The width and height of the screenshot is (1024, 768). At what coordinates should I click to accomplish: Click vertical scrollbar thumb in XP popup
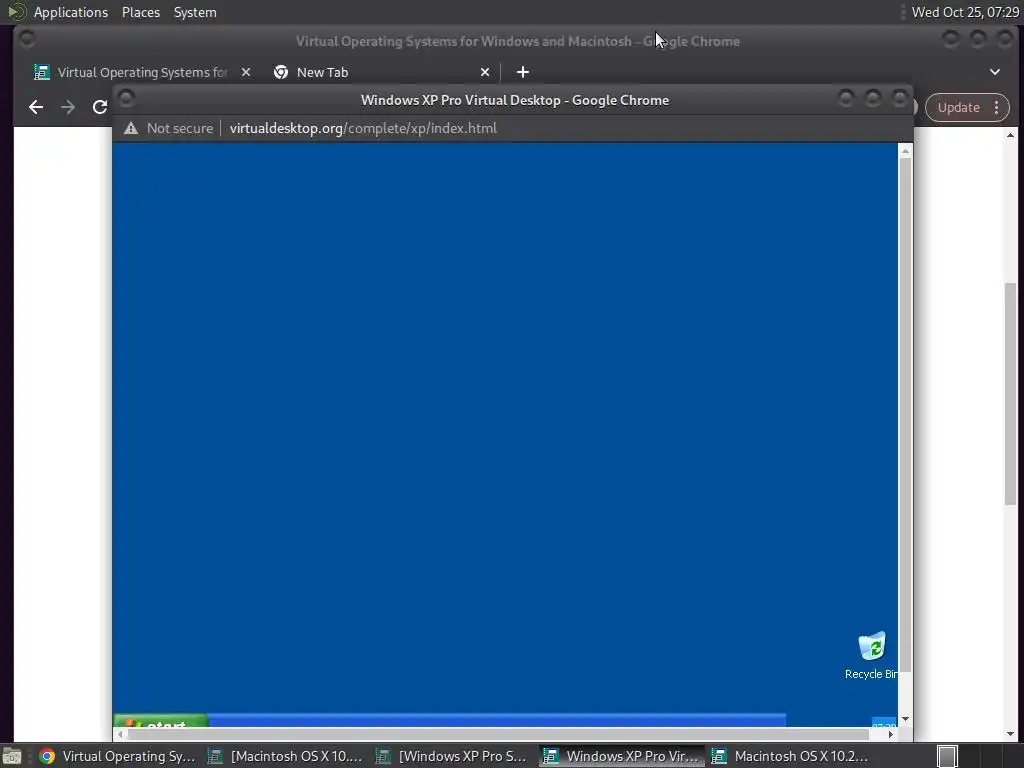905,415
